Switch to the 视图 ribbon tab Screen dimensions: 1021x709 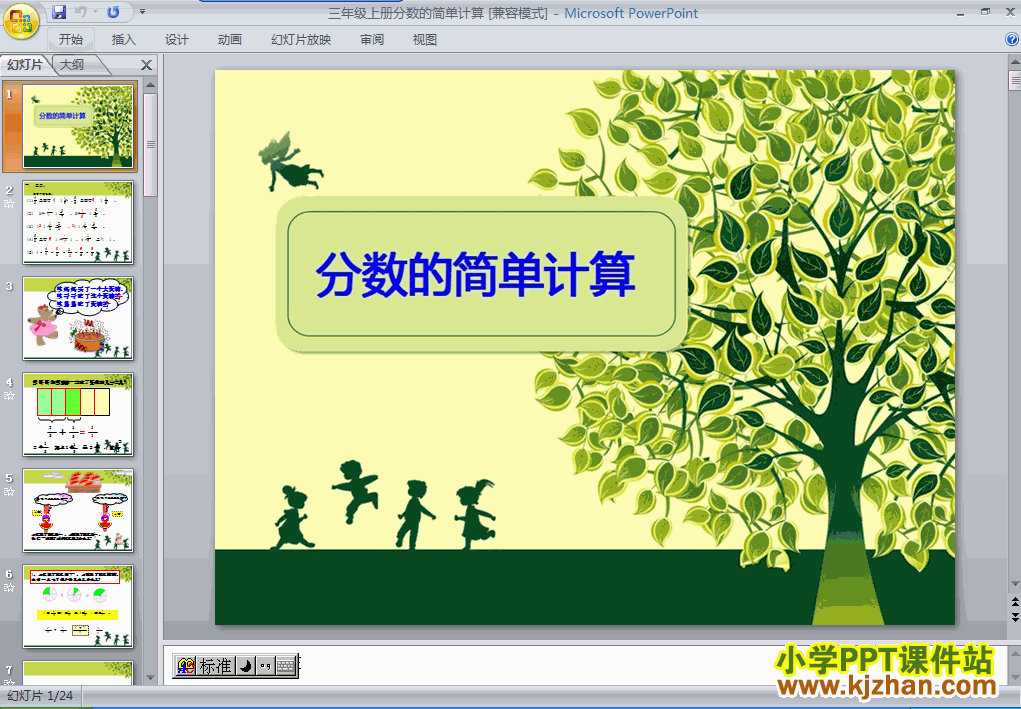coord(425,40)
